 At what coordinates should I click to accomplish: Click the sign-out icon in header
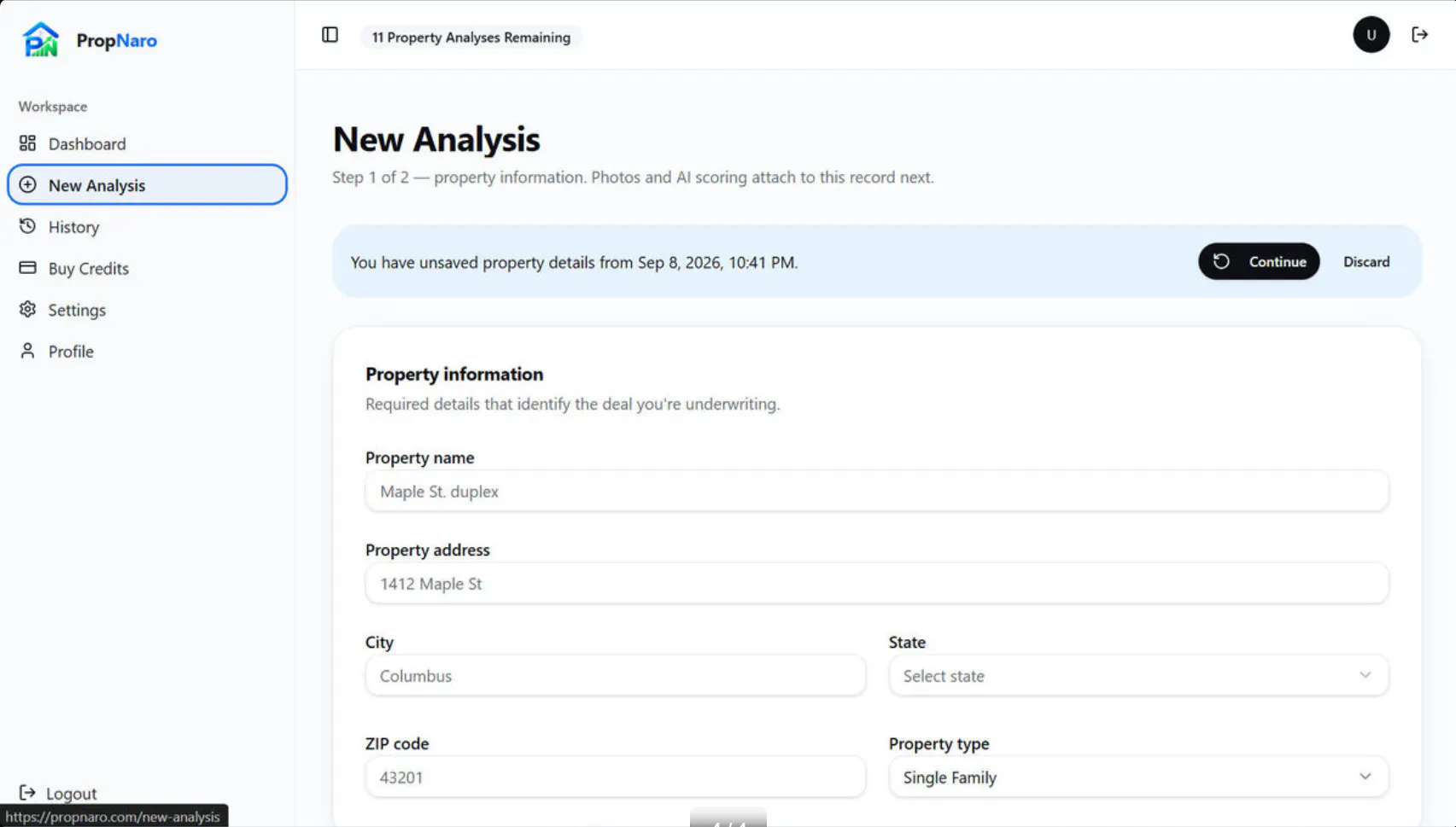1419,35
